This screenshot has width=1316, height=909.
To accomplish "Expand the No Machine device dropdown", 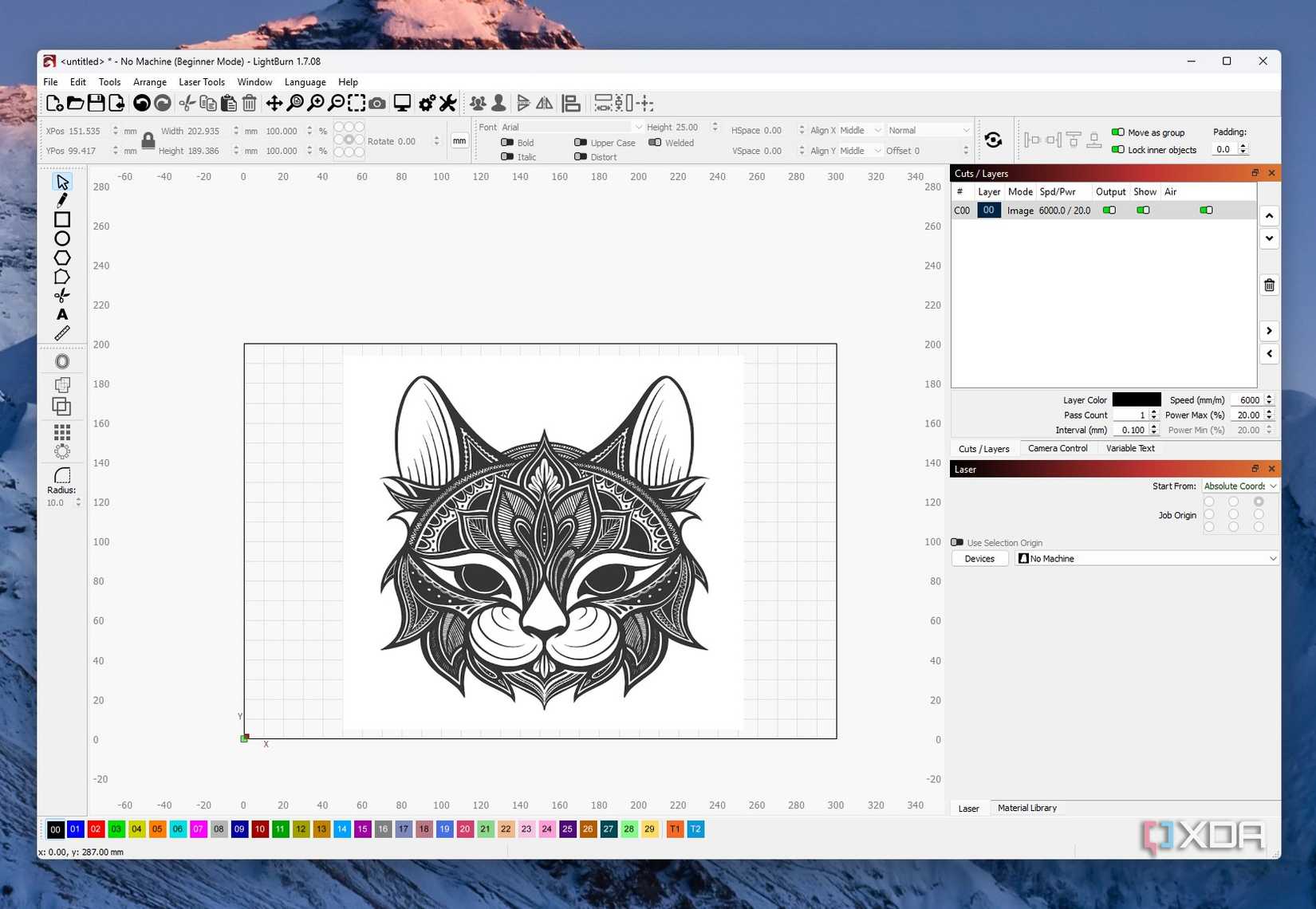I will point(1147,559).
